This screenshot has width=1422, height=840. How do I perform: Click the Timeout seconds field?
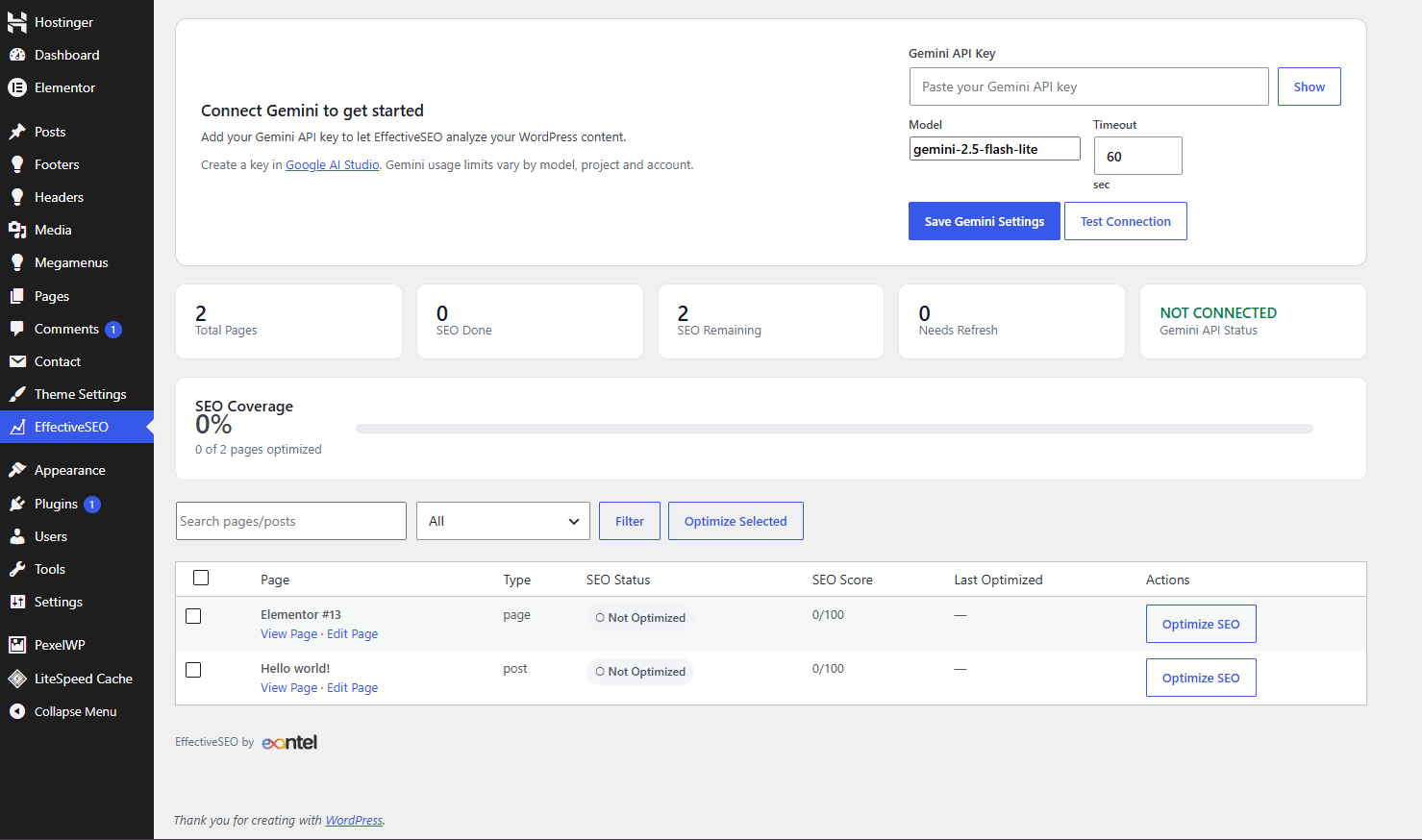pos(1138,156)
